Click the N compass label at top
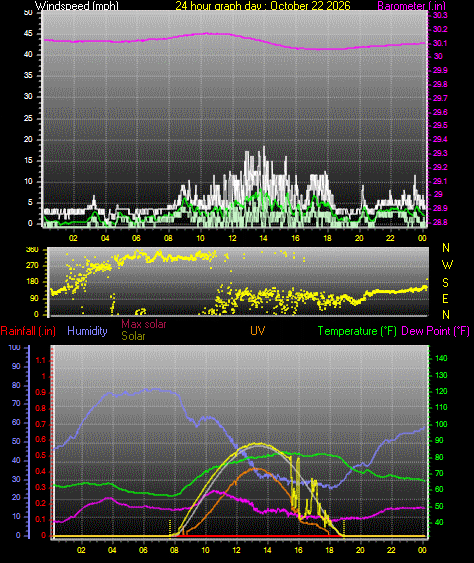Screen dimensions: 474x563 446,248
